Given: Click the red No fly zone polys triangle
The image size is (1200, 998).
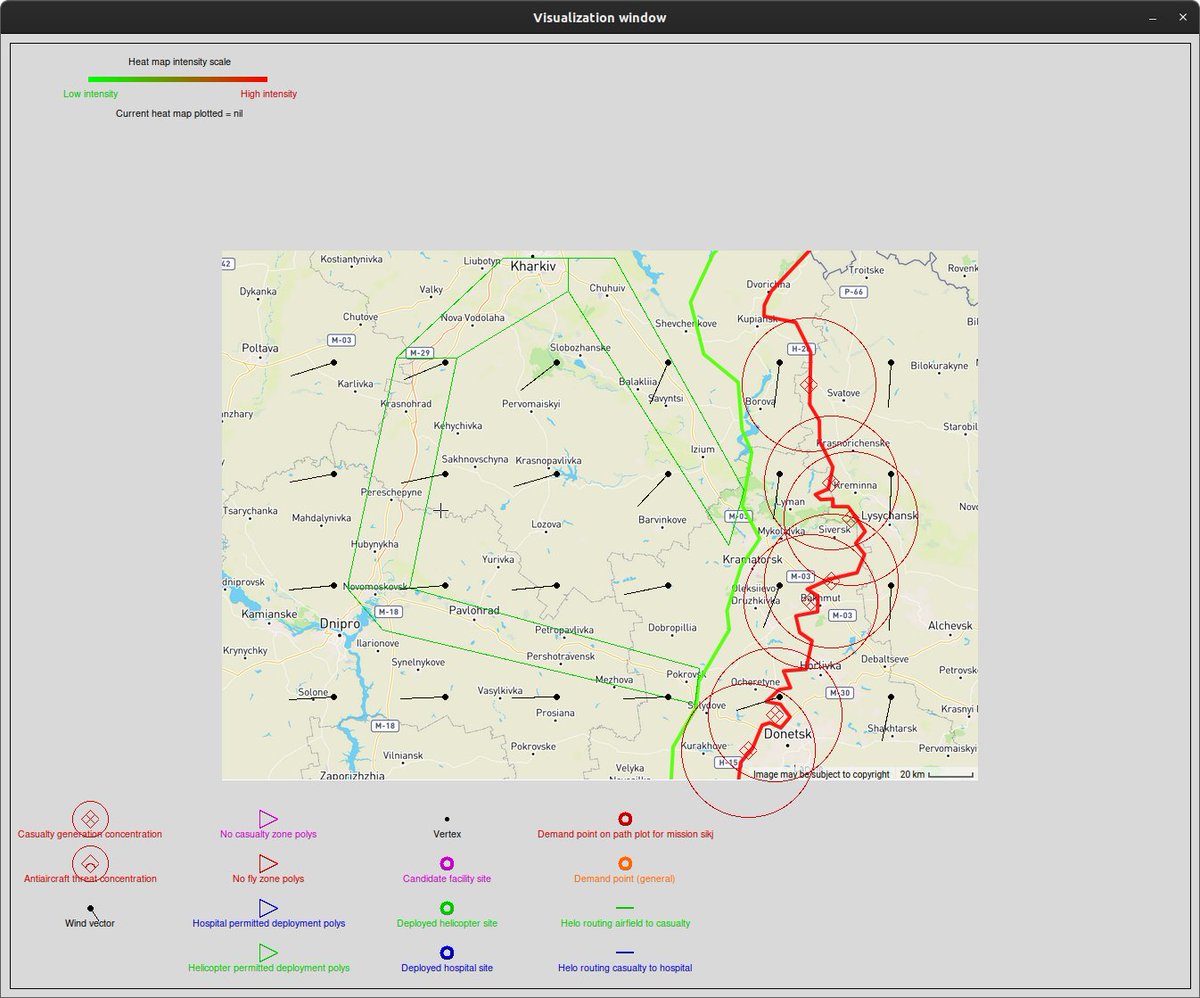Looking at the screenshot, I should coord(268,862).
